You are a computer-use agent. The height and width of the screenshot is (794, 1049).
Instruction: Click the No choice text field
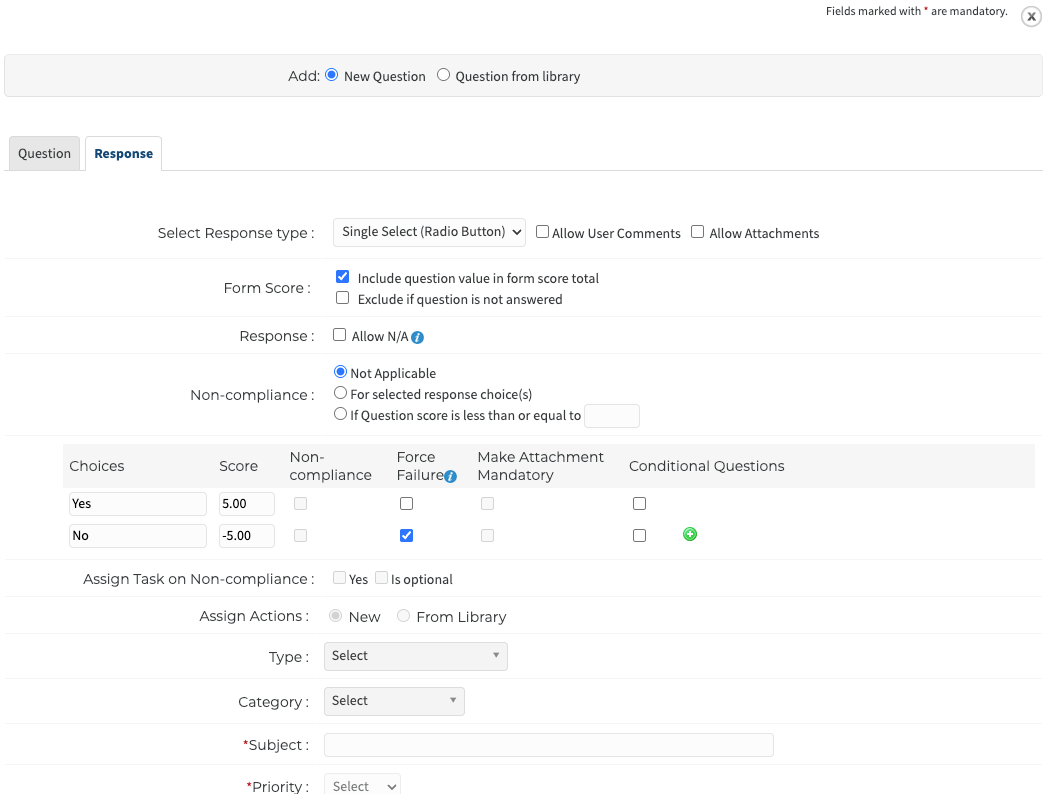[138, 536]
